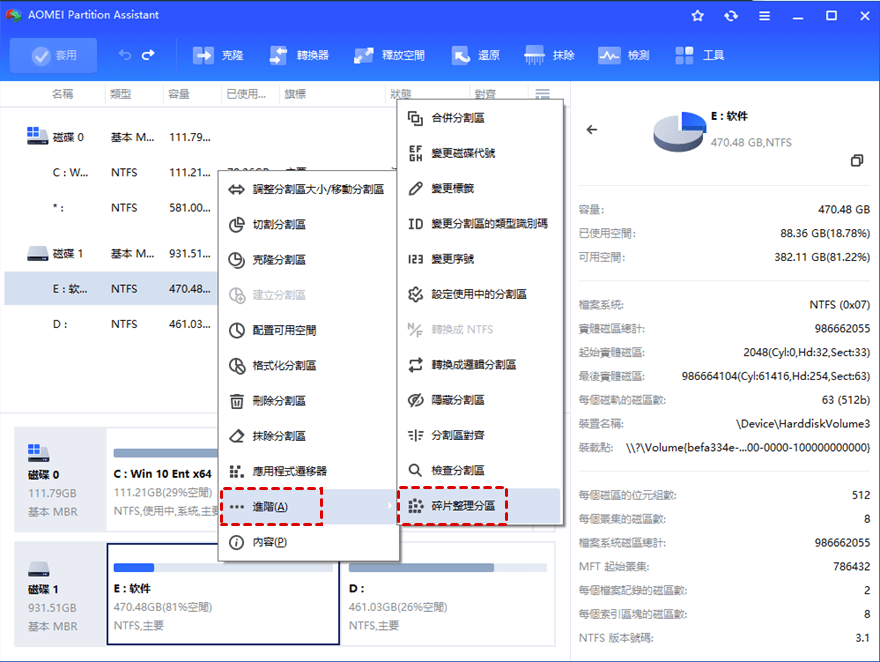The width and height of the screenshot is (880, 662).
Task: Open the hamburger menu in title bar
Action: click(764, 16)
